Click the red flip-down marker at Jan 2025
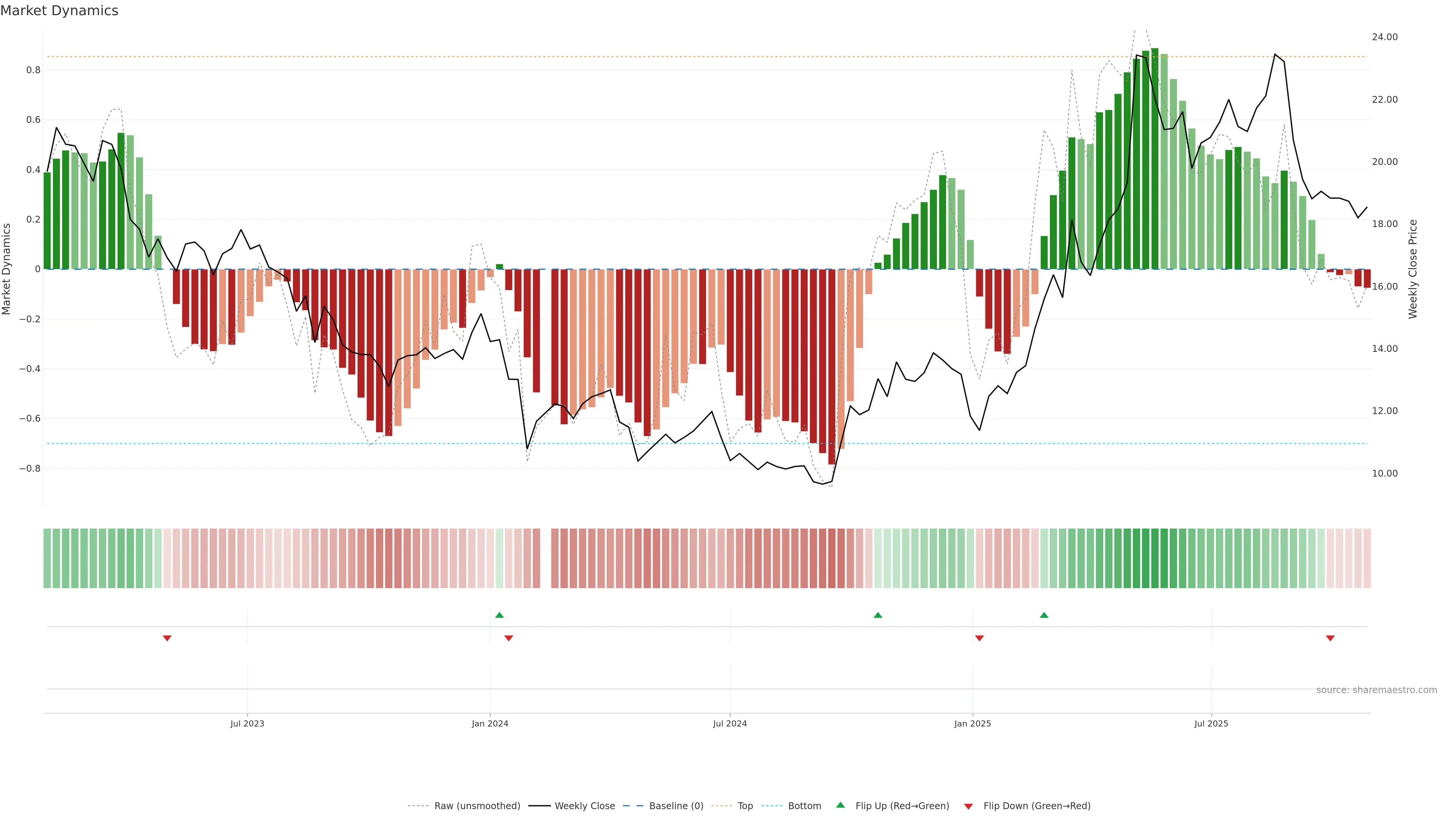 tap(979, 638)
